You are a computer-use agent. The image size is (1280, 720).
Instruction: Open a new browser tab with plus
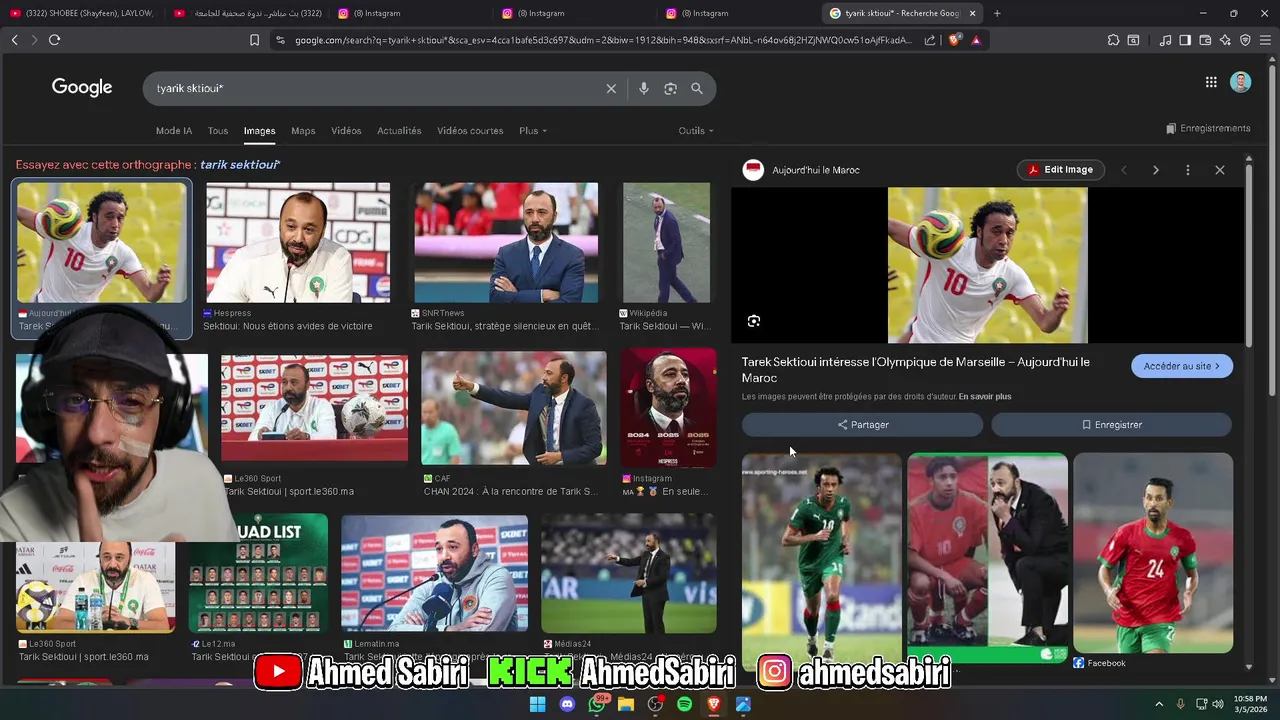[x=997, y=13]
